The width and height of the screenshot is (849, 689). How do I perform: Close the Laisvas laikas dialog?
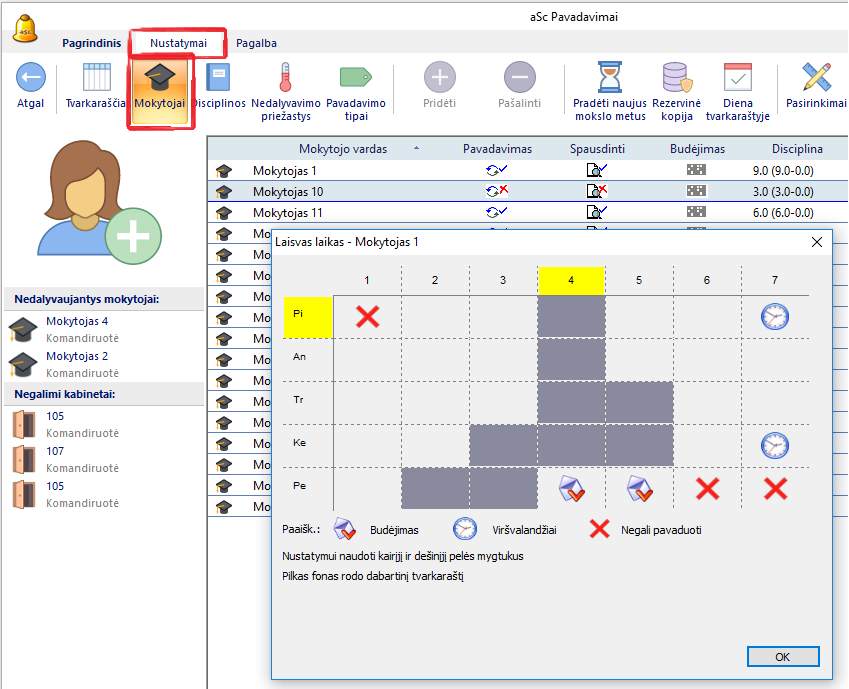coord(817,242)
